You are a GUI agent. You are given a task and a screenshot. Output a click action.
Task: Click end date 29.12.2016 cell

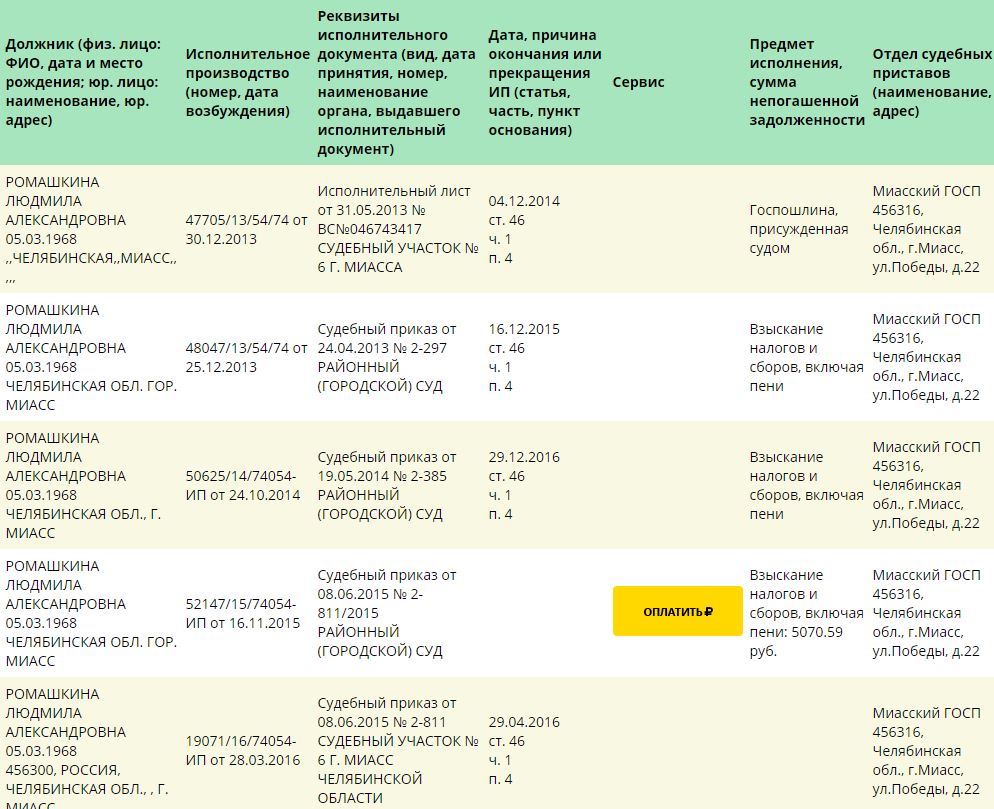point(524,486)
